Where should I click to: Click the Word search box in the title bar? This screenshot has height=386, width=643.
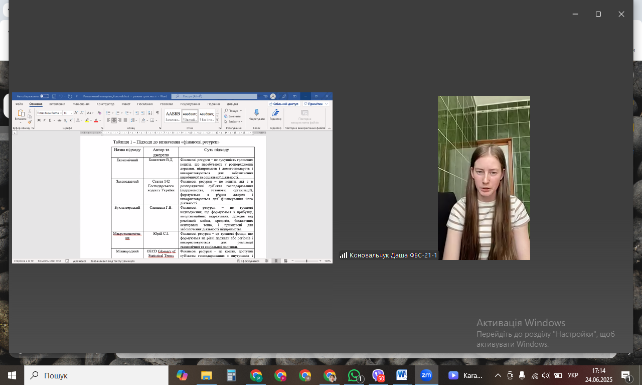click(214, 96)
